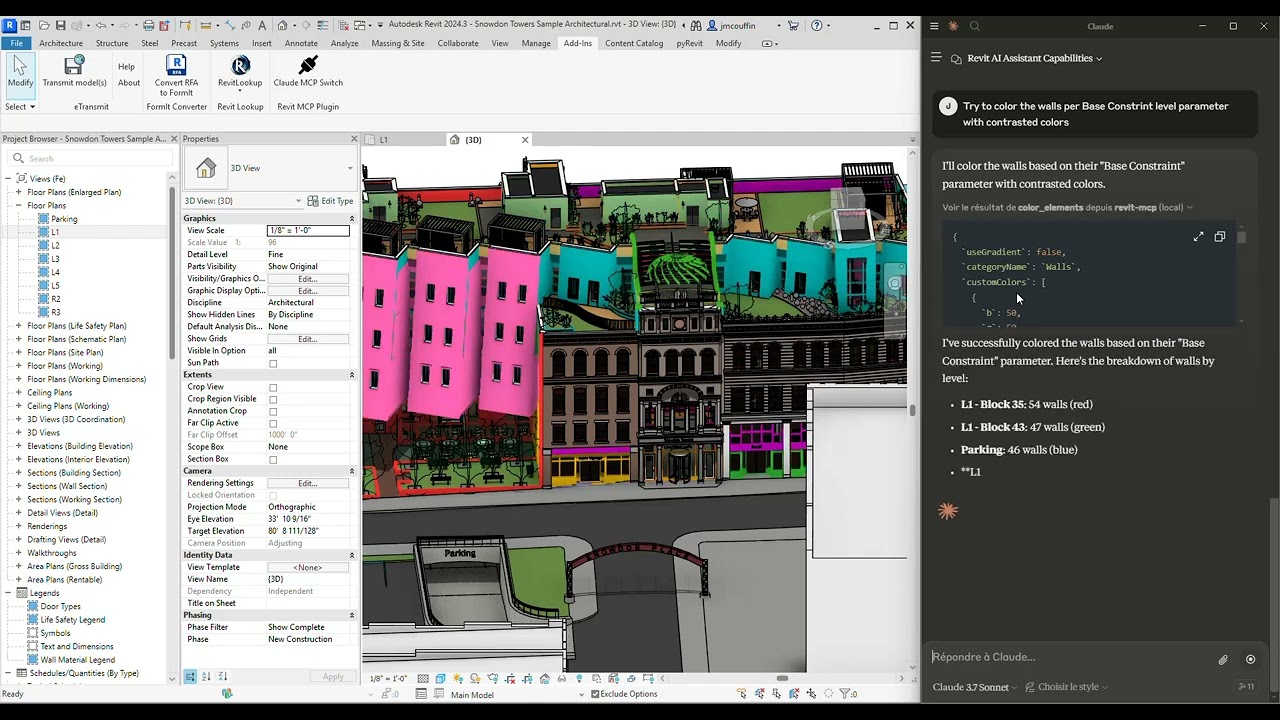Uncheck Exclude Options in status bar
This screenshot has height=720, width=1280.
[595, 694]
